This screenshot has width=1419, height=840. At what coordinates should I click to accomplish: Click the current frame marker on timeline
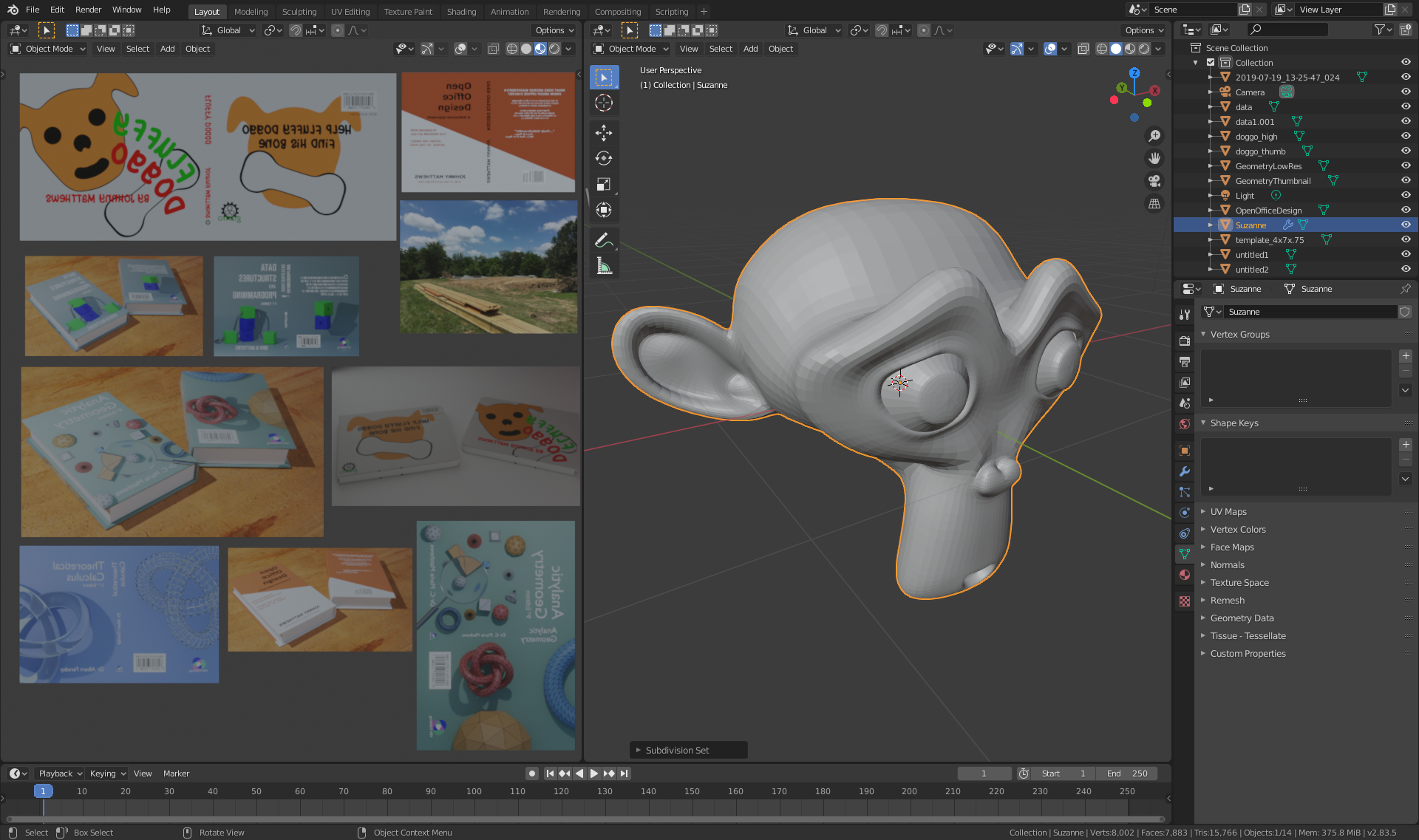click(x=43, y=791)
